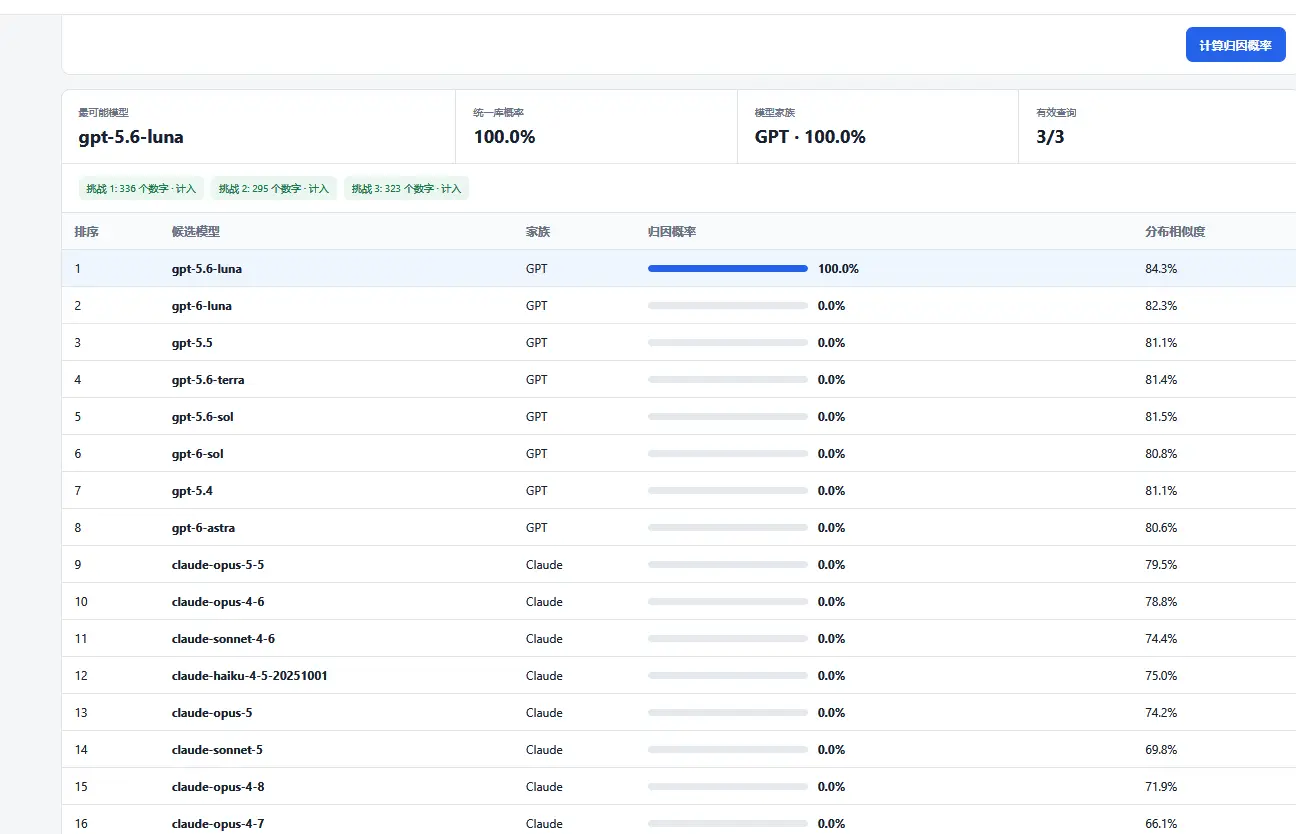Click the GPT family cell for gpt-5.4
The height and width of the screenshot is (834, 1296).
tap(537, 490)
